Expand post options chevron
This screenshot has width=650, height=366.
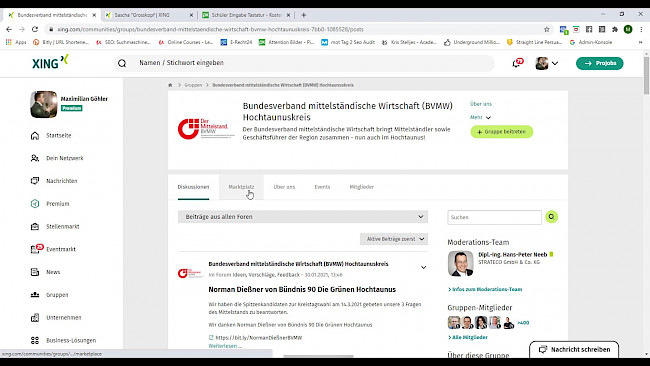coord(423,267)
